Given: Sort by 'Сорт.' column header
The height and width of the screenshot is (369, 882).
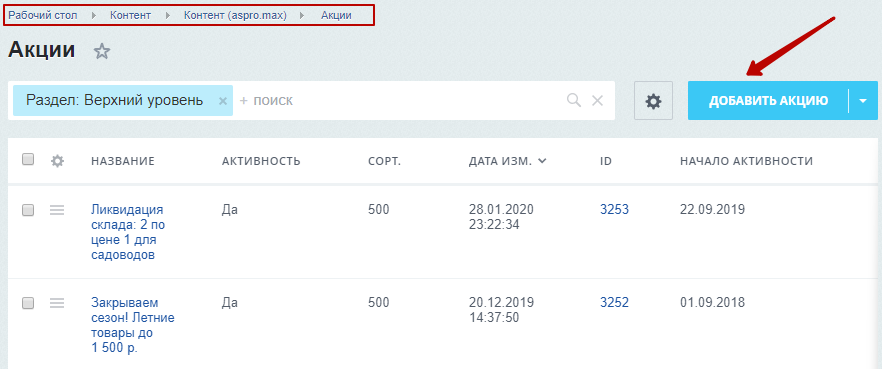Looking at the screenshot, I should [384, 161].
